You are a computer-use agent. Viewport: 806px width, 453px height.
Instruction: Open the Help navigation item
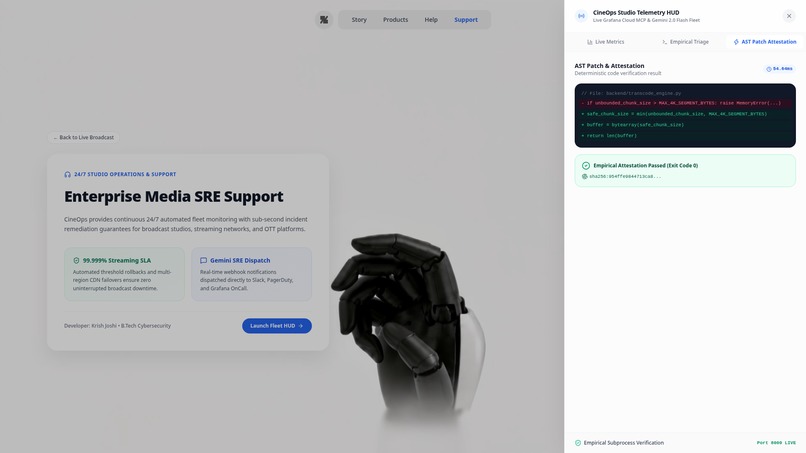point(431,20)
